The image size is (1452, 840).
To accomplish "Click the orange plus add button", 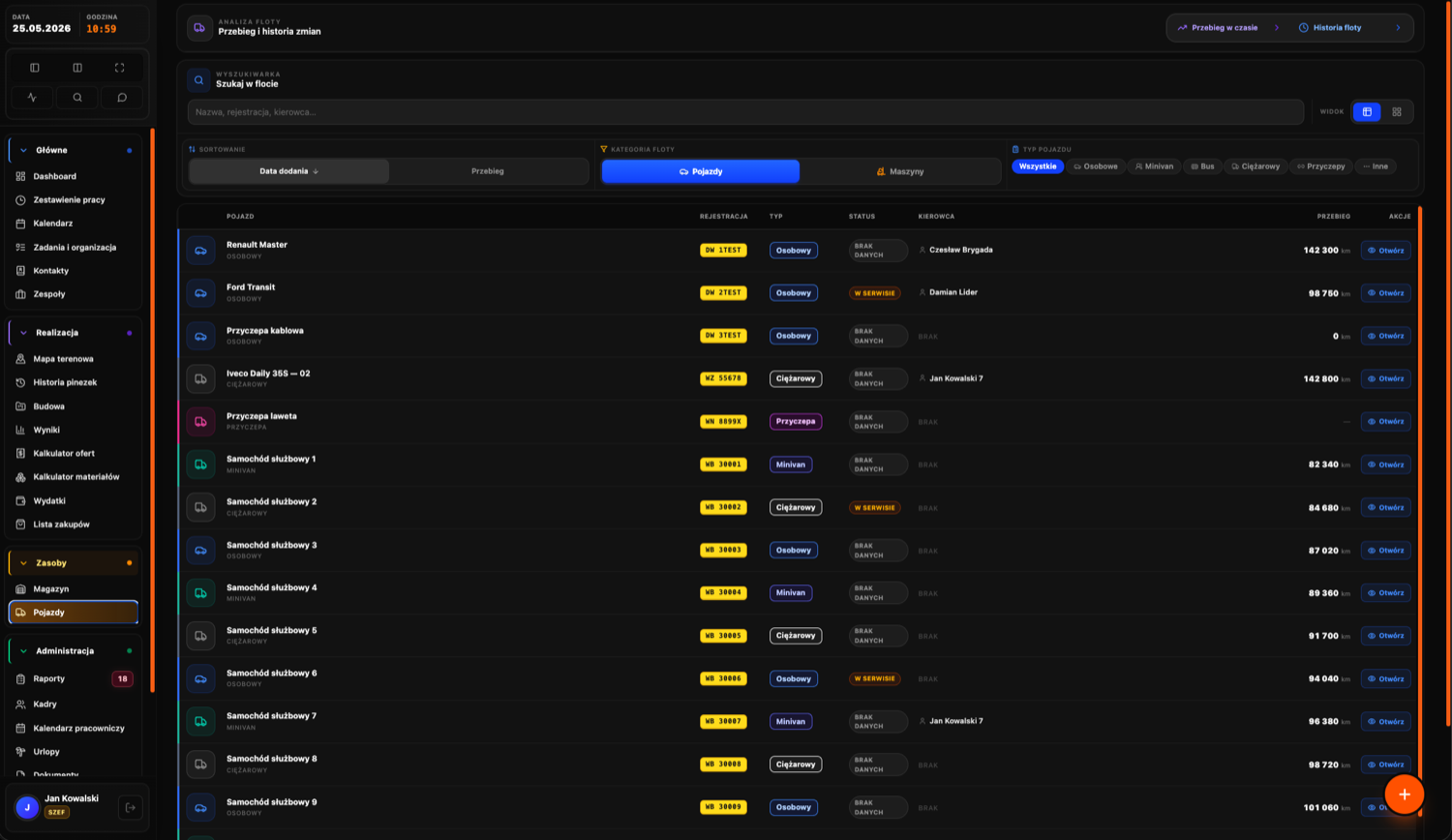I will pyautogui.click(x=1404, y=795).
